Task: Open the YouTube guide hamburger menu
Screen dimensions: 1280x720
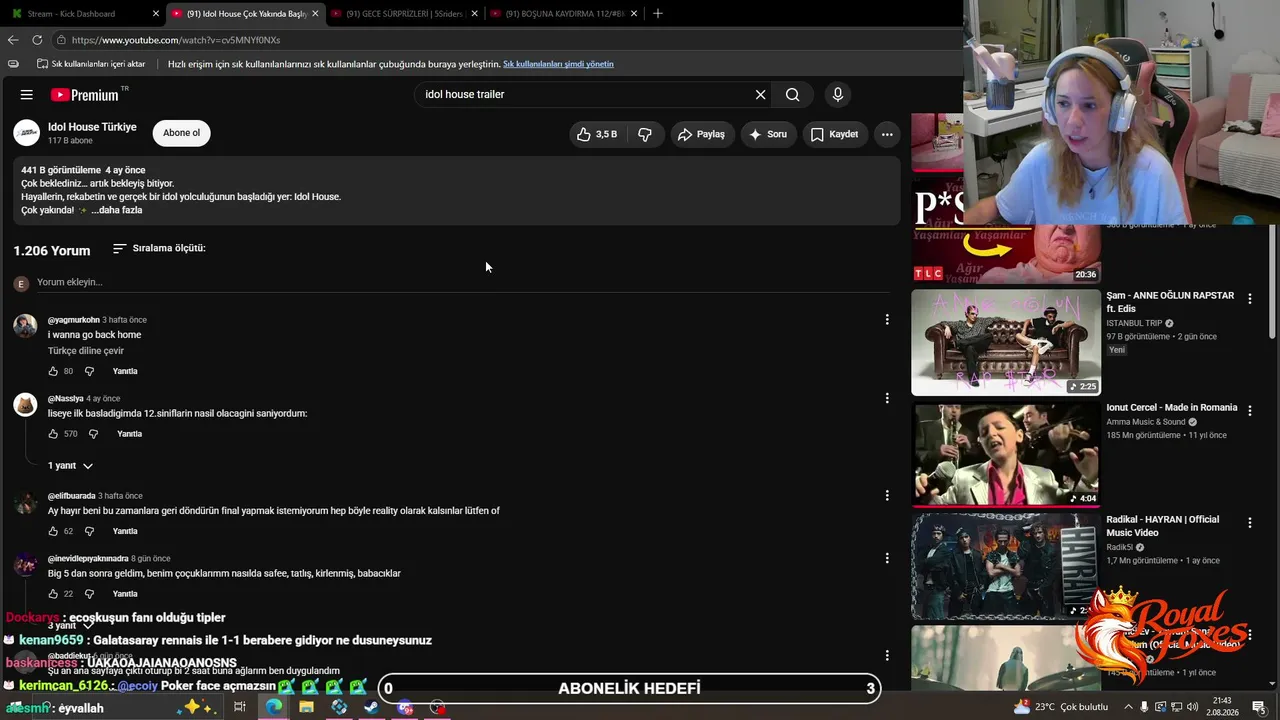Action: click(27, 95)
